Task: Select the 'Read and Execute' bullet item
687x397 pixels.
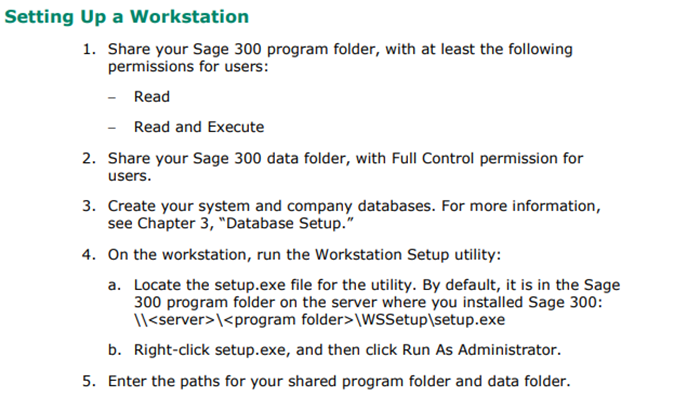Action: point(199,127)
